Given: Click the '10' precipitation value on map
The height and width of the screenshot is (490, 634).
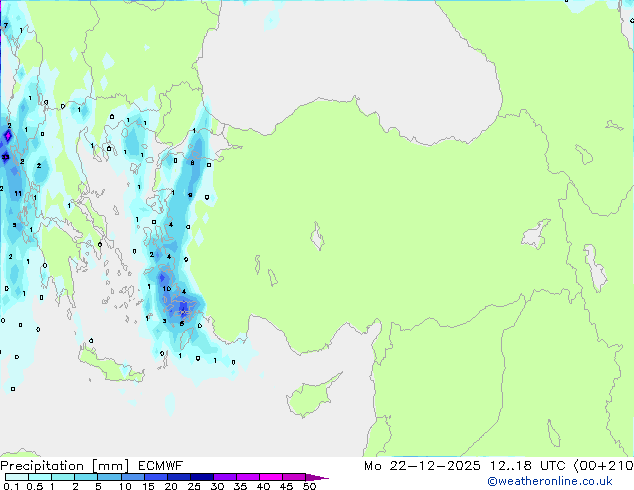Looking at the screenshot, I should [x=167, y=289].
